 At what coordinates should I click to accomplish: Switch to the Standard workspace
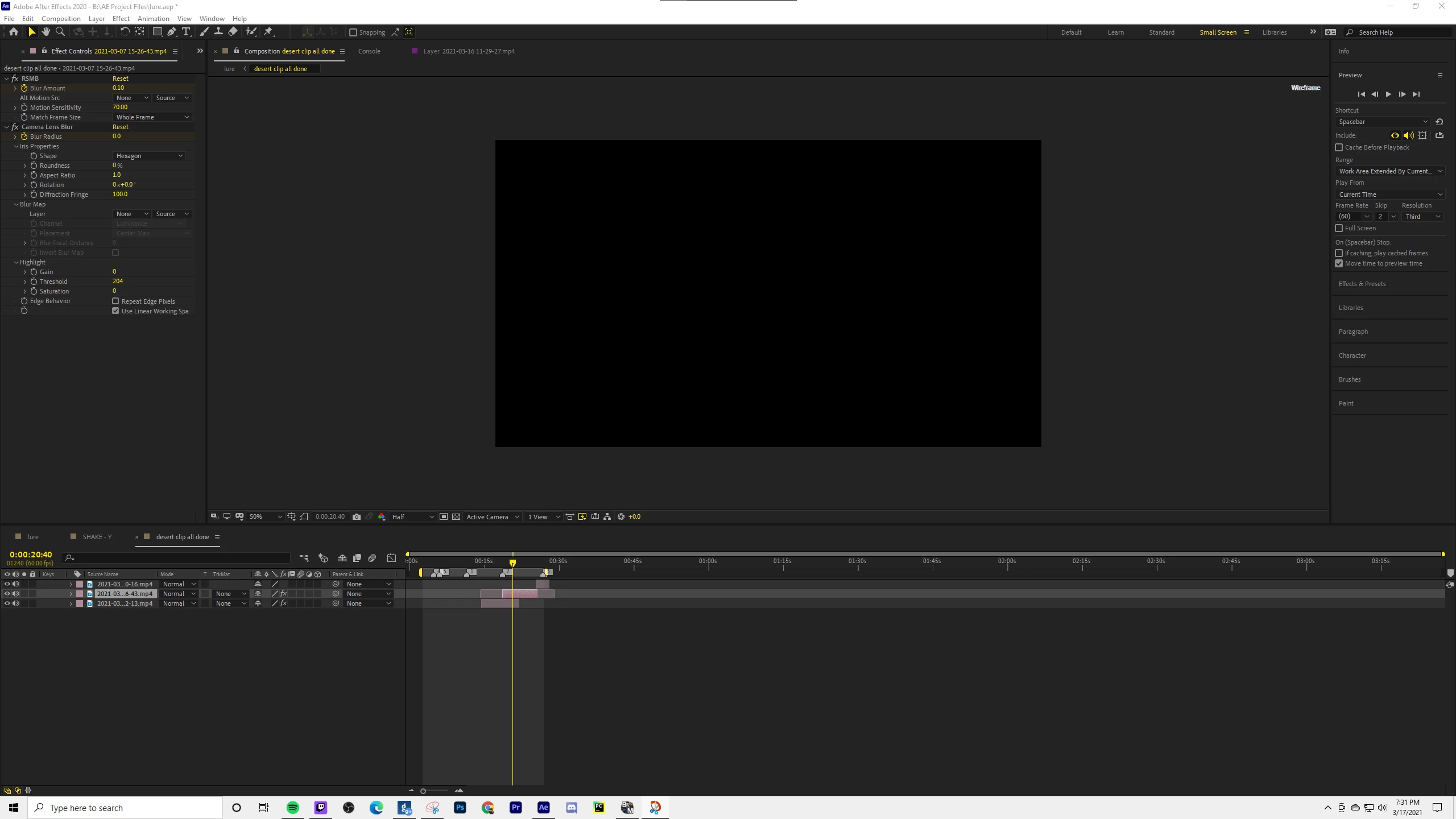coord(1161,32)
